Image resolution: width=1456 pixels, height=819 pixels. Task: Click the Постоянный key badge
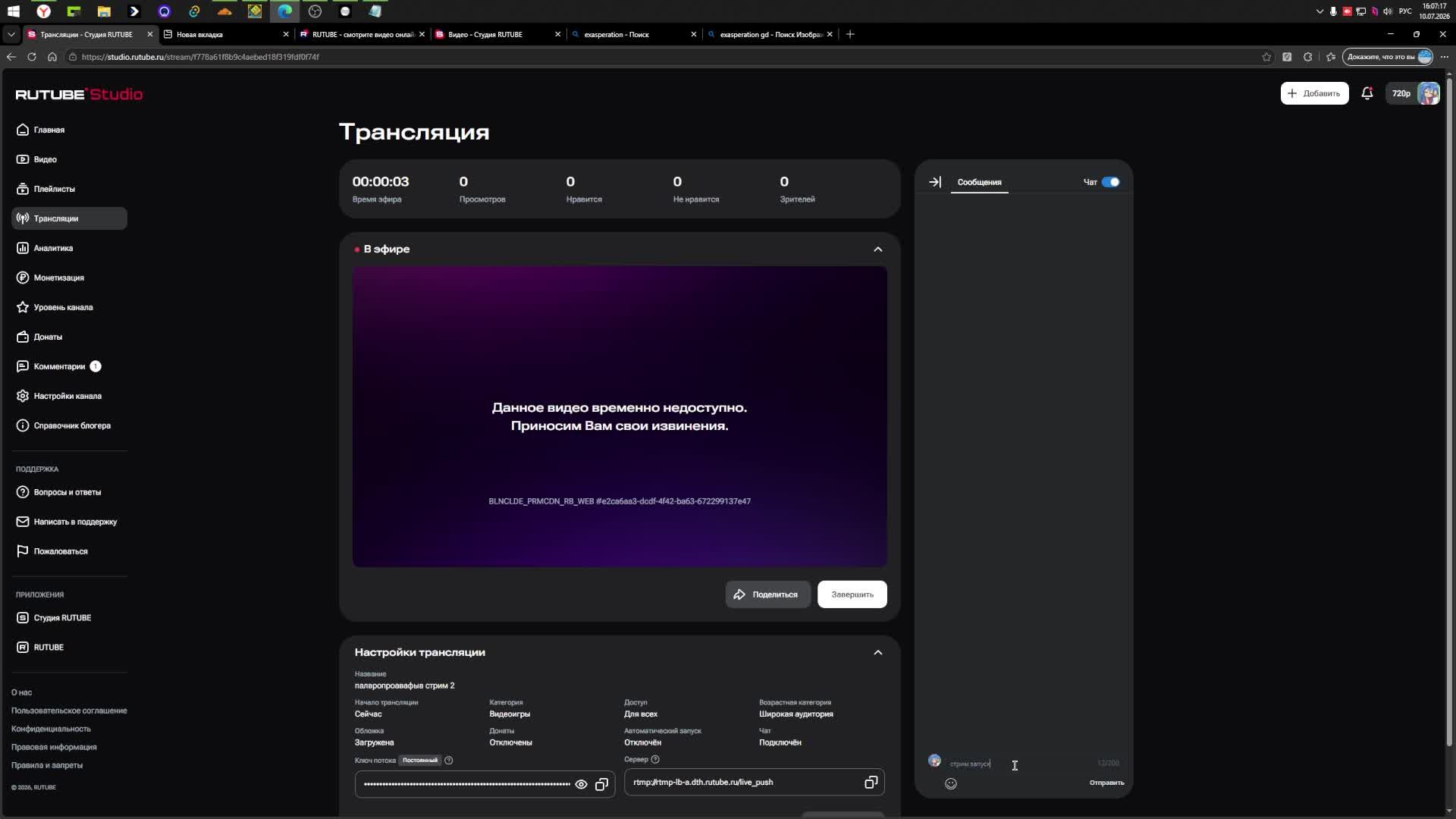[x=419, y=761]
